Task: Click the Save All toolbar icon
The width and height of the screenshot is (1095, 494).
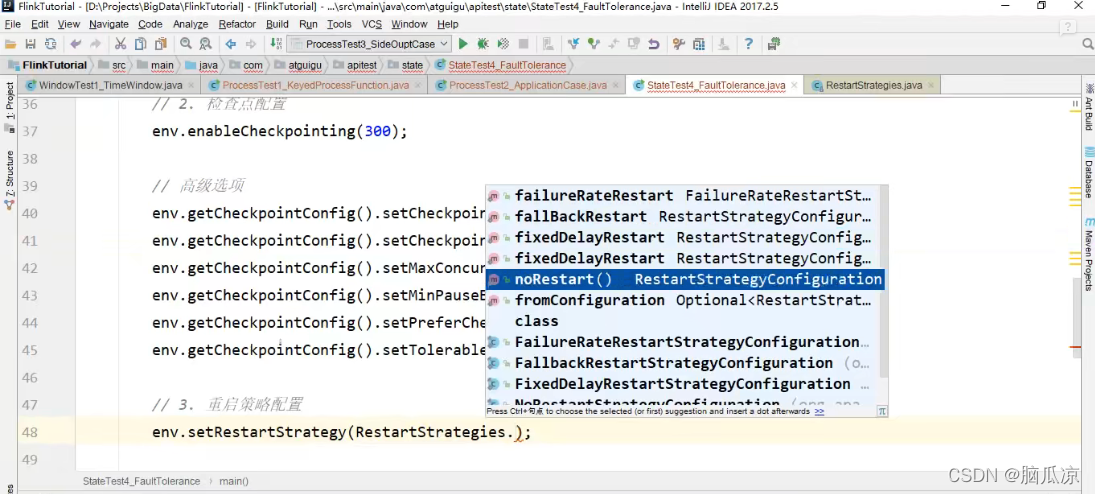Action: [x=30, y=44]
